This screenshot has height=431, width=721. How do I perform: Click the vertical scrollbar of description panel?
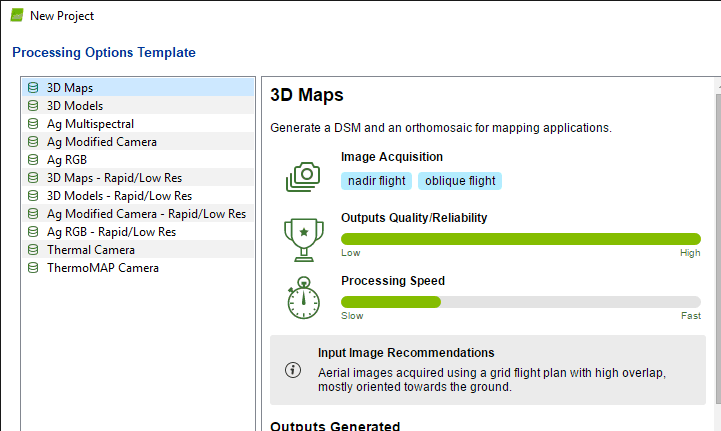pyautogui.click(x=716, y=250)
